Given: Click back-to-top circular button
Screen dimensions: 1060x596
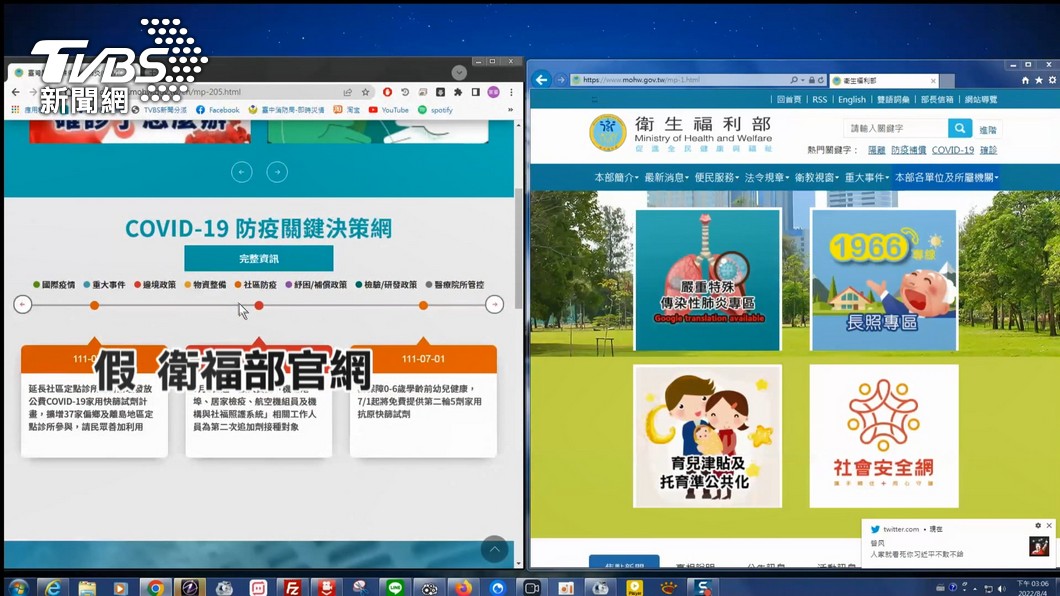Looking at the screenshot, I should click(495, 549).
